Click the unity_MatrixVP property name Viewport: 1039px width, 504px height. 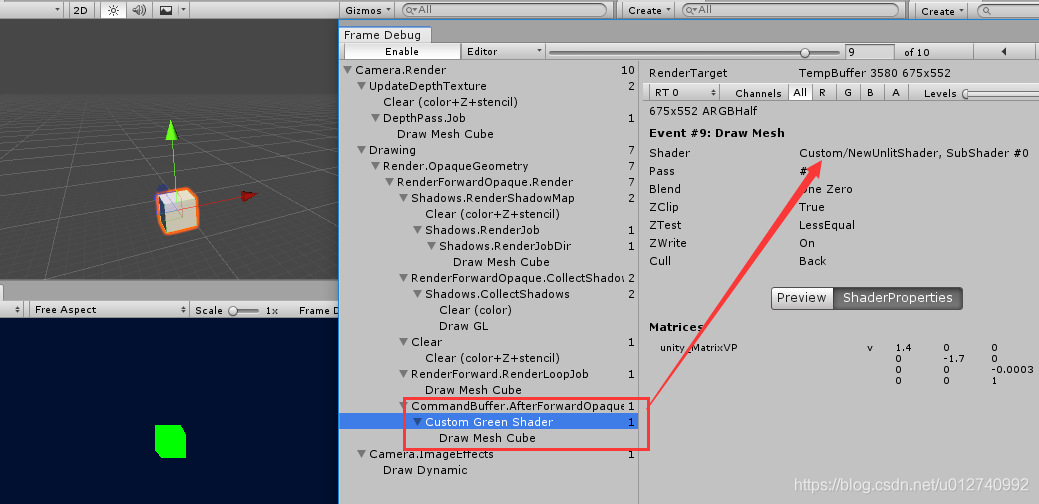698,347
